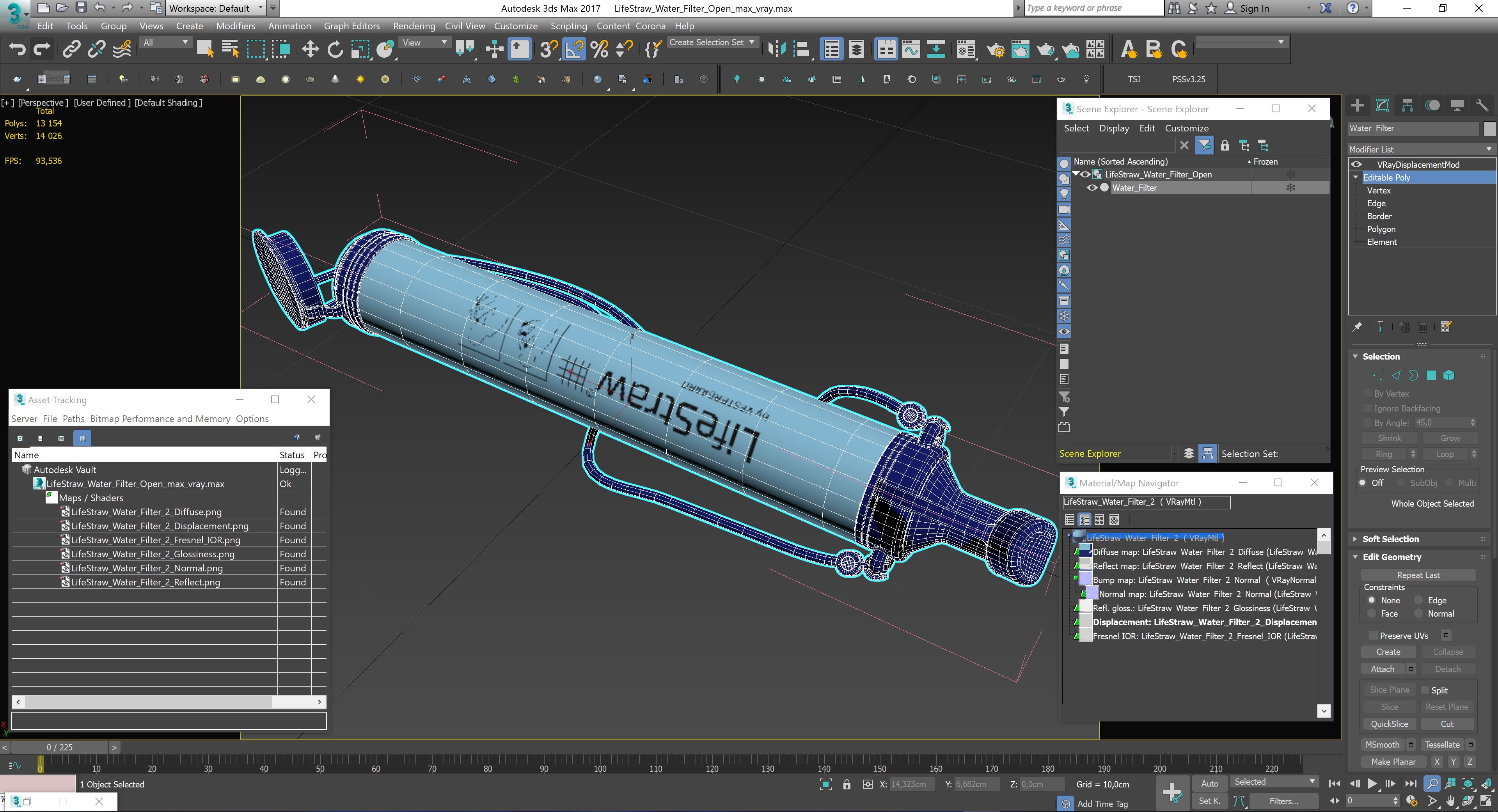Image resolution: width=1498 pixels, height=812 pixels.
Task: Toggle VRayDisplacementMod modifier eye icon
Action: pos(1357,165)
